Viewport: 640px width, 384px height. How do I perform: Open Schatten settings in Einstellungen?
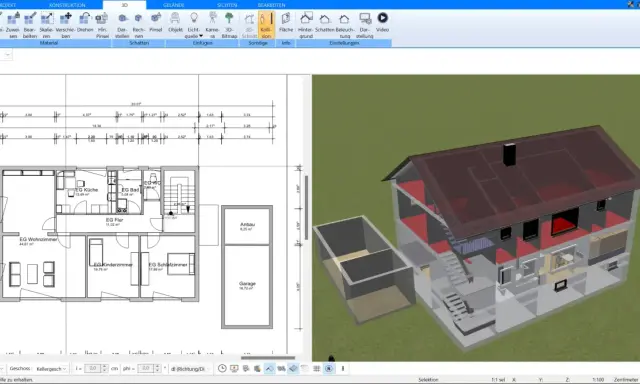pyautogui.click(x=324, y=22)
